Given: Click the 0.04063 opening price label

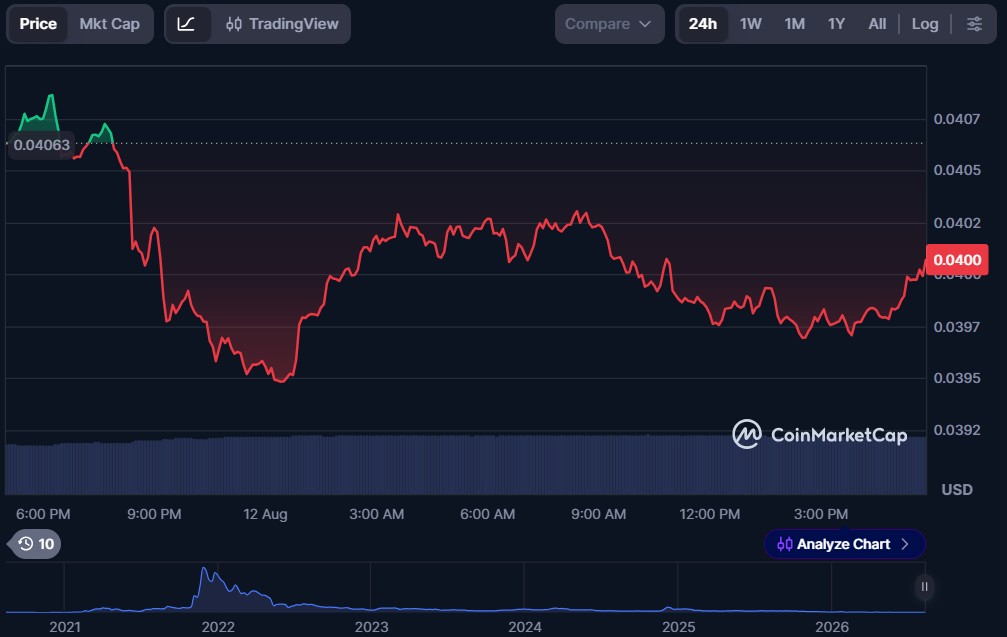Looking at the screenshot, I should click(41, 144).
